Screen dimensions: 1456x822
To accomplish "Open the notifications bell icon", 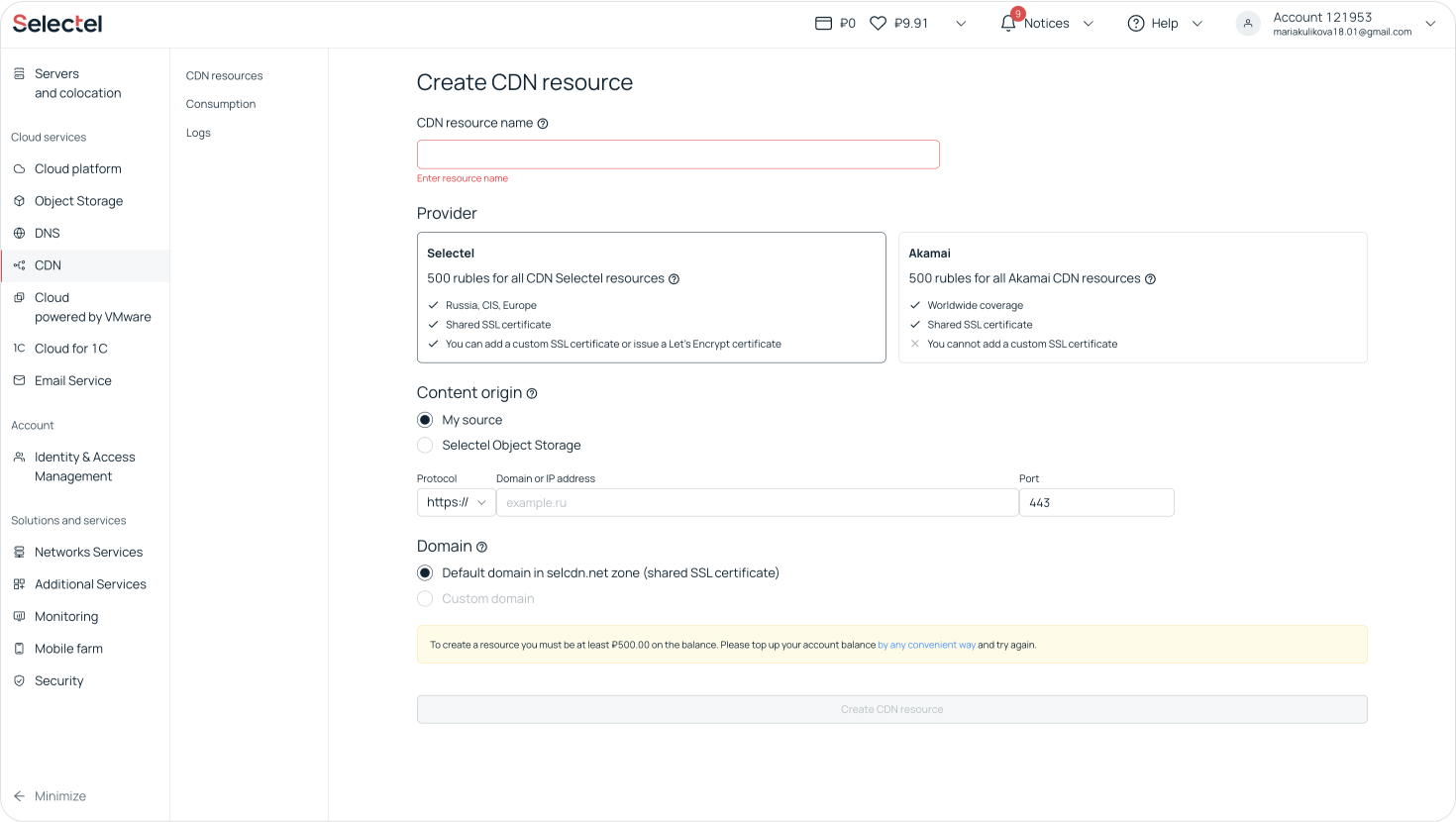I will tap(1008, 23).
